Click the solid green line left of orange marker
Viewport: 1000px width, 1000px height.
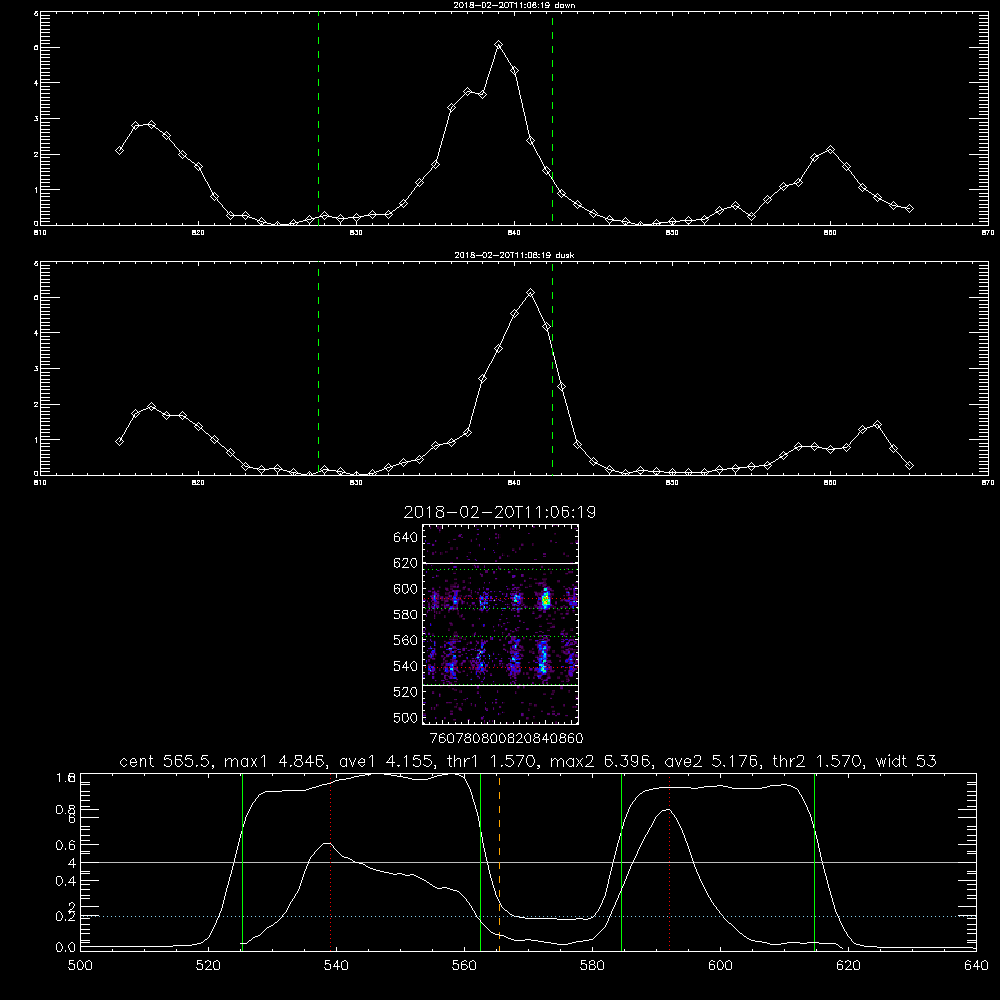pos(480,861)
